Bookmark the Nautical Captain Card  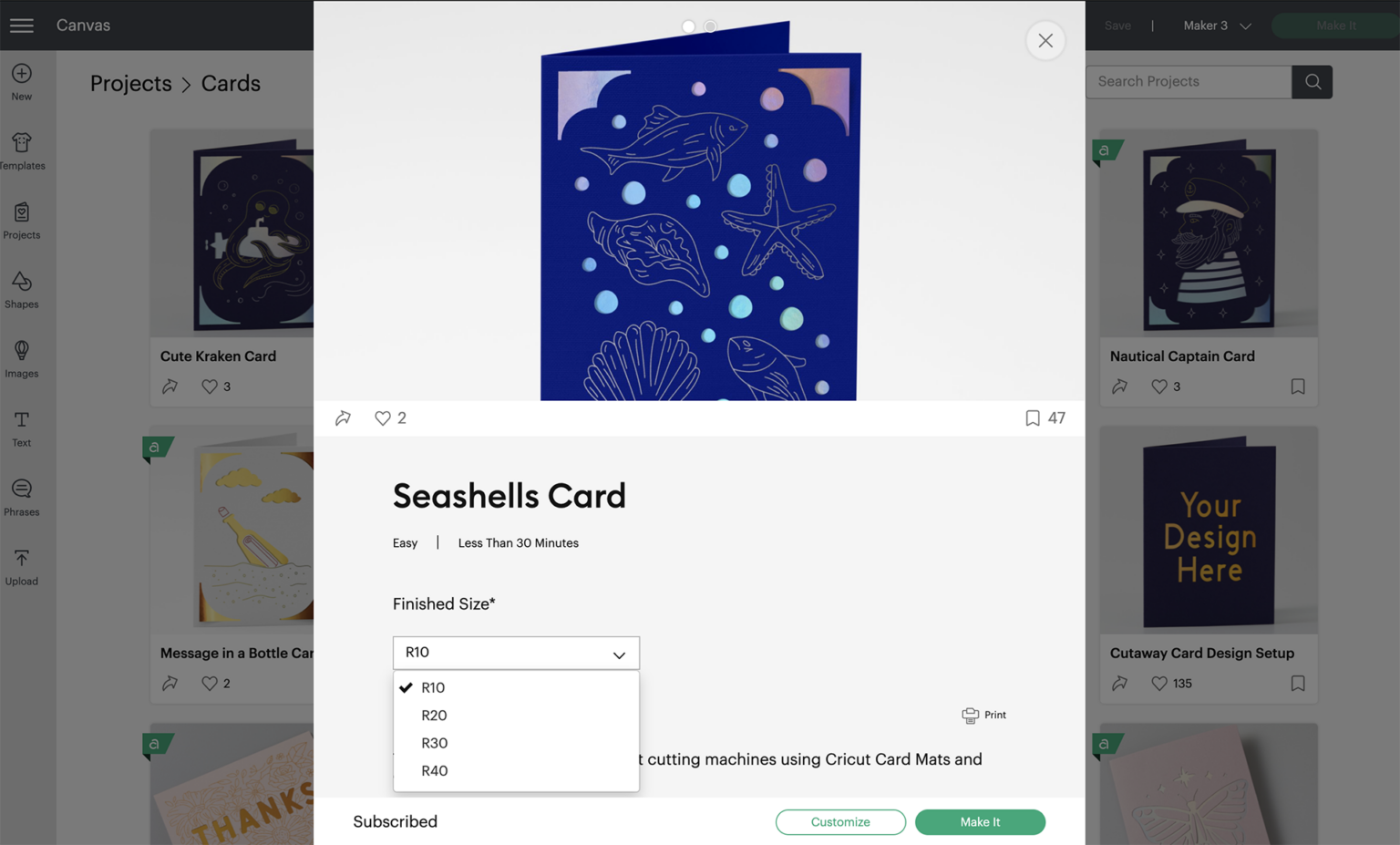click(x=1298, y=386)
